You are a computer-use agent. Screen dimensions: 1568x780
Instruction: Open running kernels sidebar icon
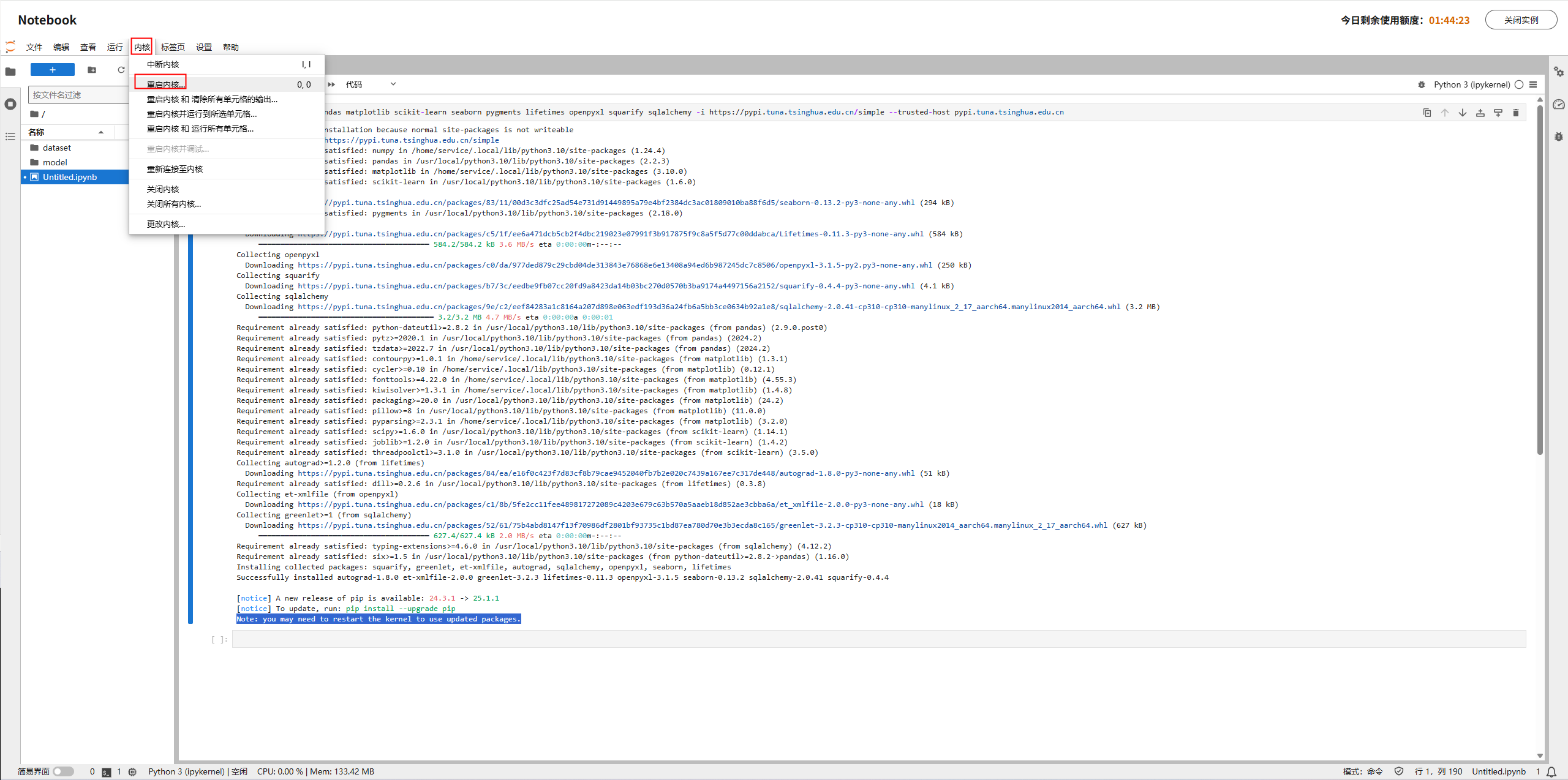coord(10,104)
